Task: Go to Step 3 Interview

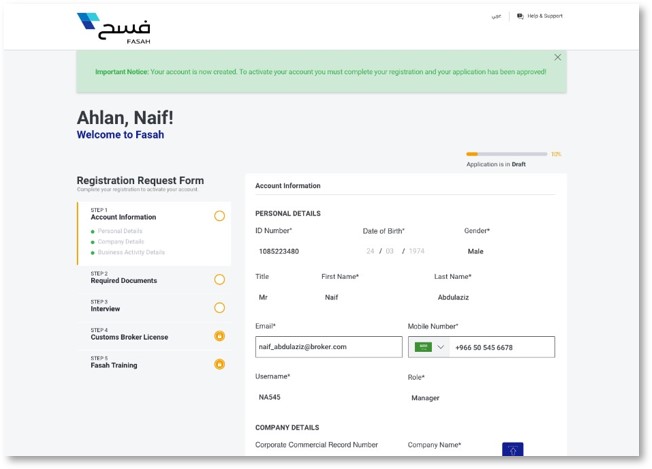Action: click(105, 309)
